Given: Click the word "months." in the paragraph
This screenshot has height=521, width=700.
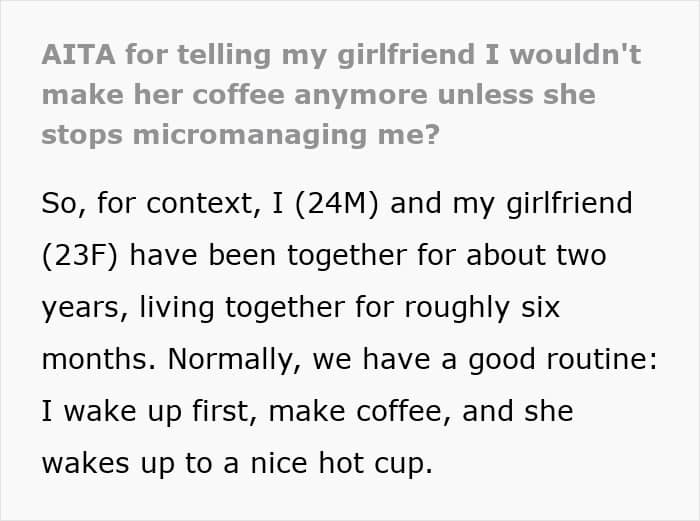Looking at the screenshot, I should point(99,359).
